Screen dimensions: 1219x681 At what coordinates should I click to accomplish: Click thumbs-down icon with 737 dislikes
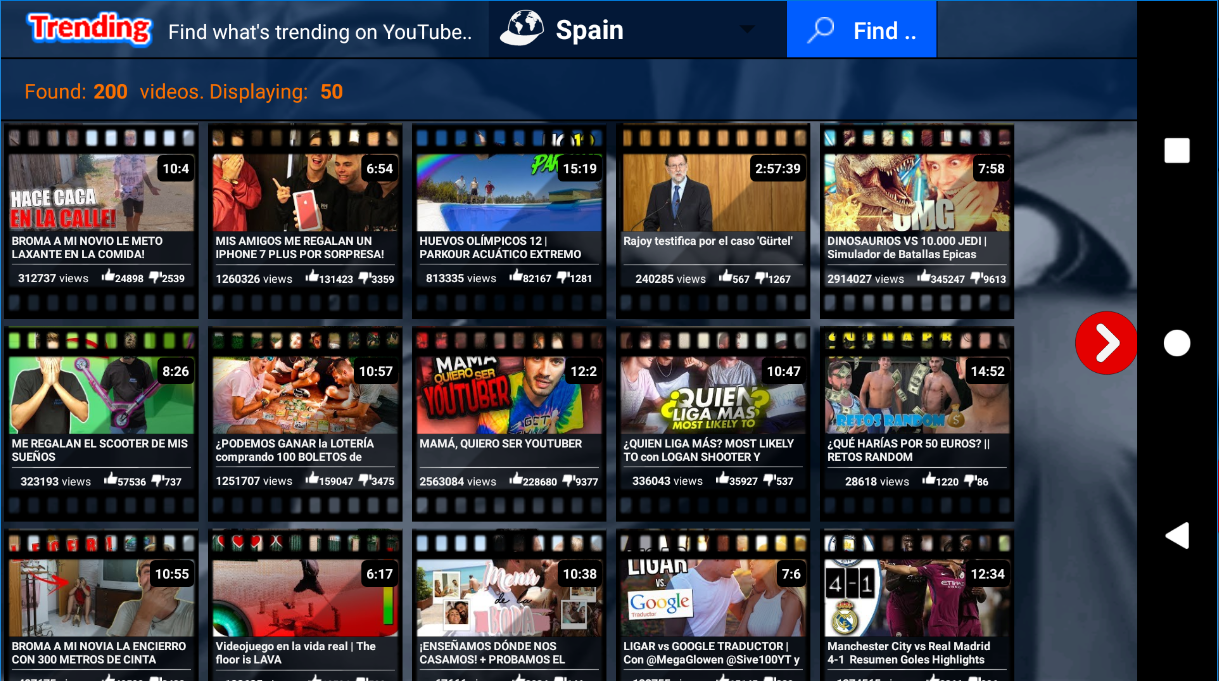click(x=156, y=479)
